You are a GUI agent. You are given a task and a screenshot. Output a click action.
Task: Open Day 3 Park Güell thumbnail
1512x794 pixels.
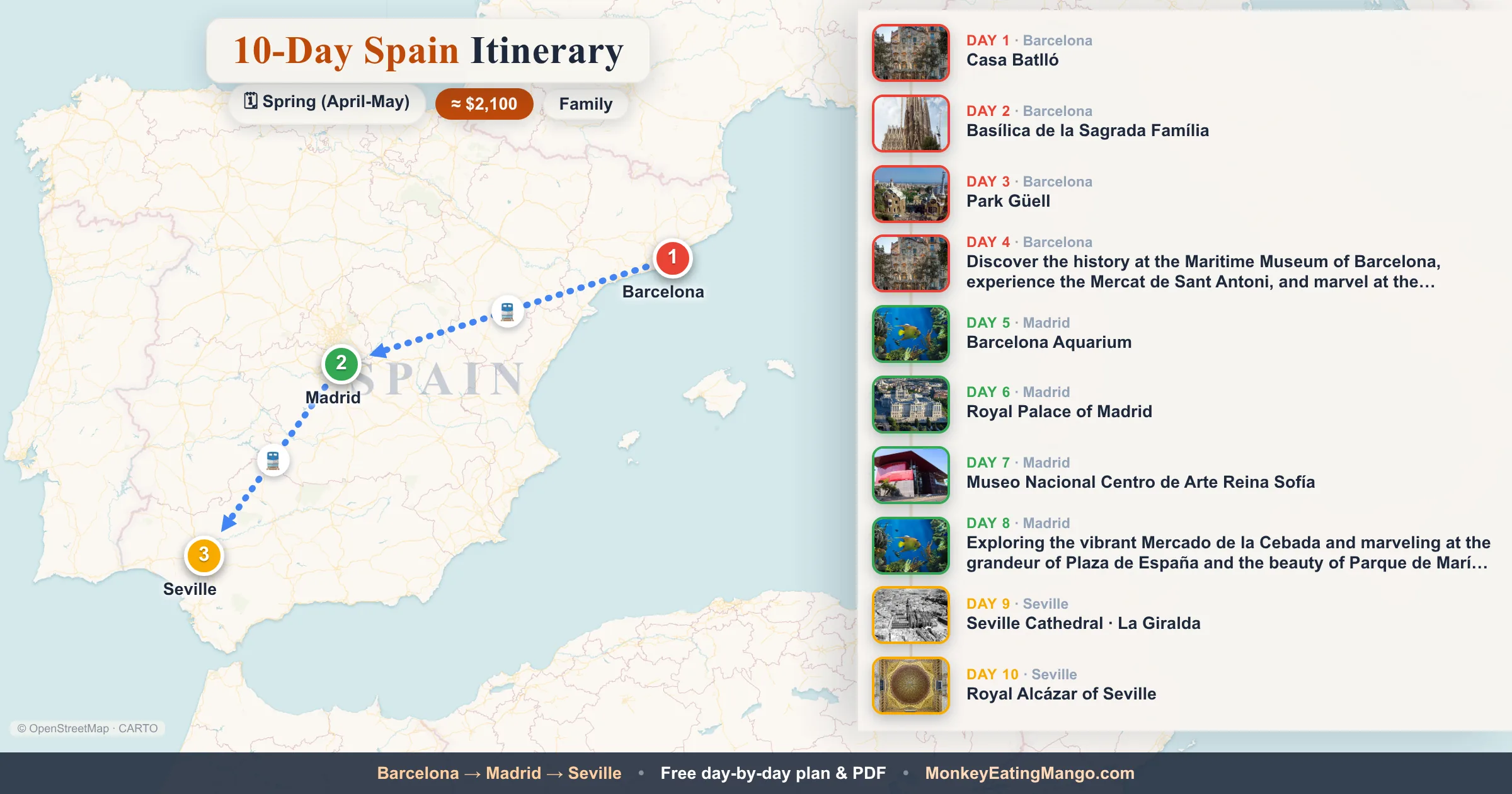[910, 193]
